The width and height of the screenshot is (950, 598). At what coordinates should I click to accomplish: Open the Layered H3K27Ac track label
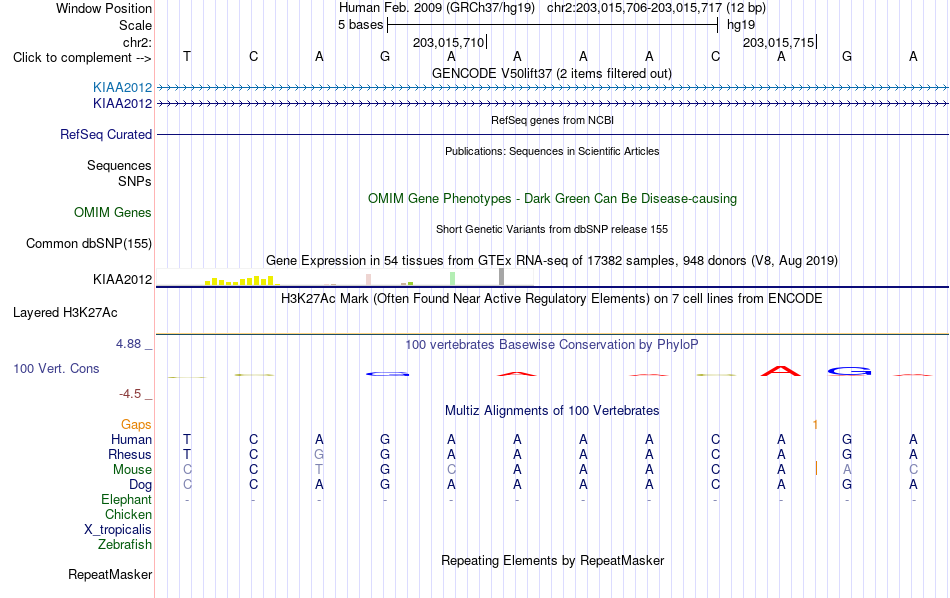(x=65, y=313)
